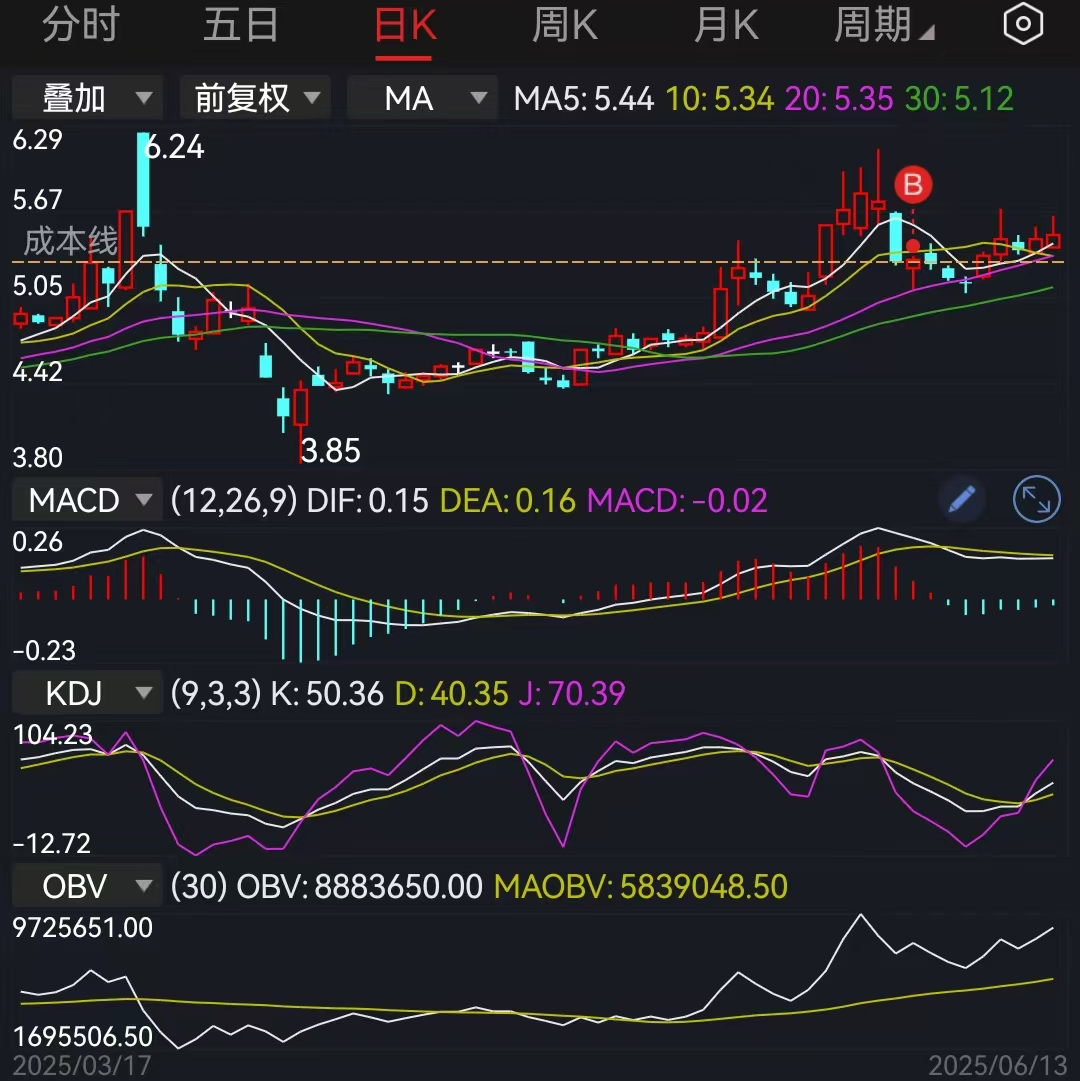This screenshot has height=1081, width=1080.
Task: Select the B buy marker on the chart
Action: point(912,185)
